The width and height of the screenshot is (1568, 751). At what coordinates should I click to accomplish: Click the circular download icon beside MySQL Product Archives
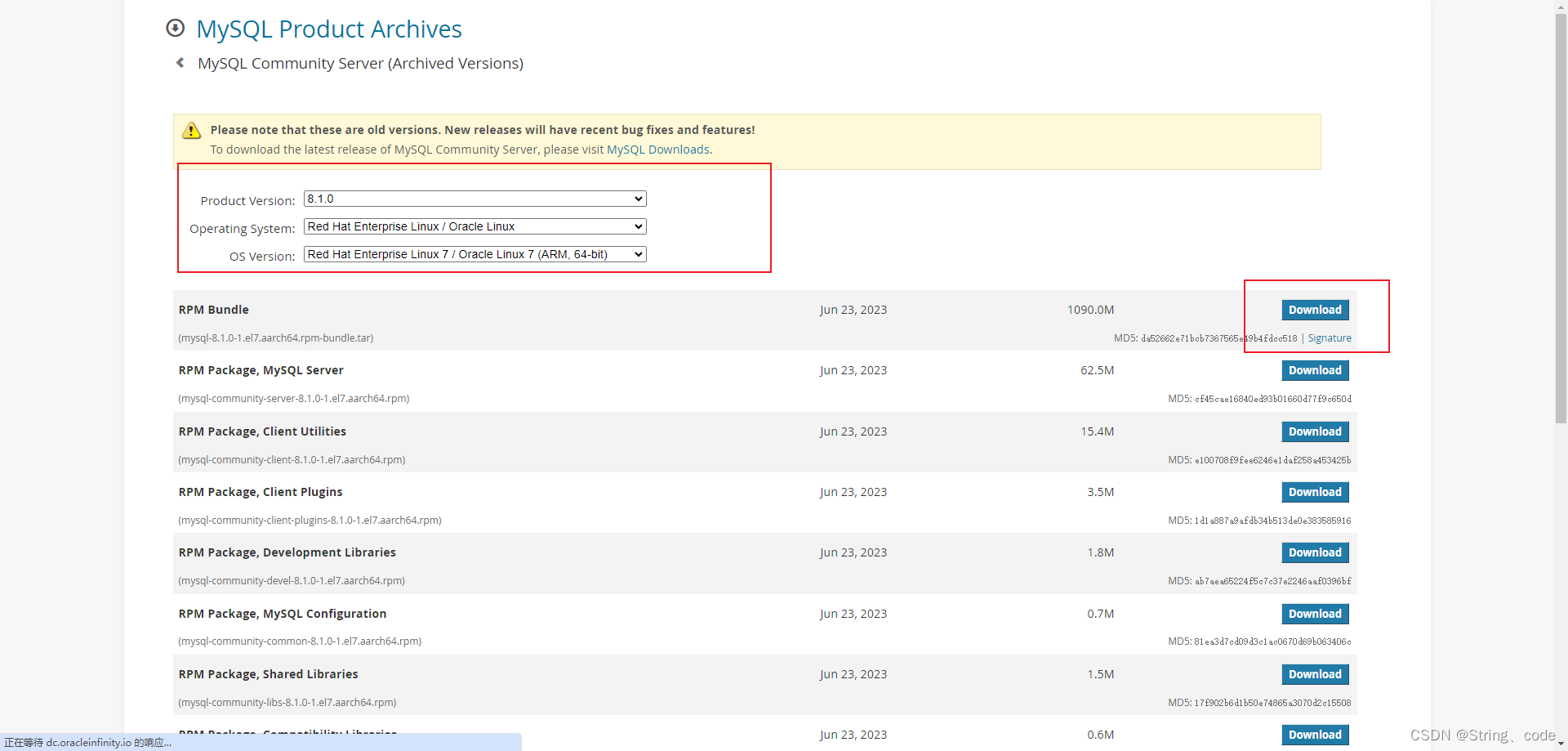click(175, 28)
